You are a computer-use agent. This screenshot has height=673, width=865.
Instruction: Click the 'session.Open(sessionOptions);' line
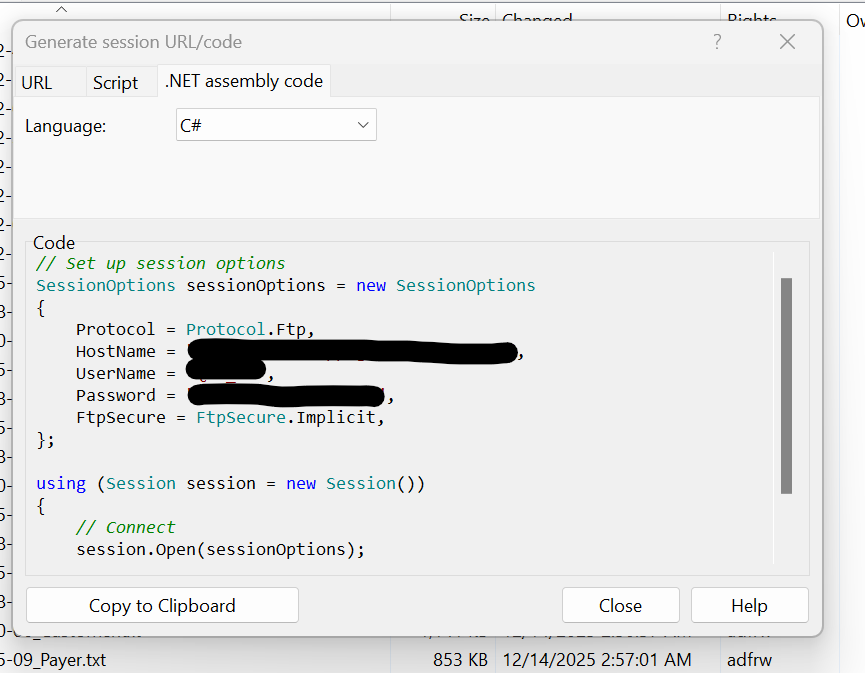pos(220,549)
